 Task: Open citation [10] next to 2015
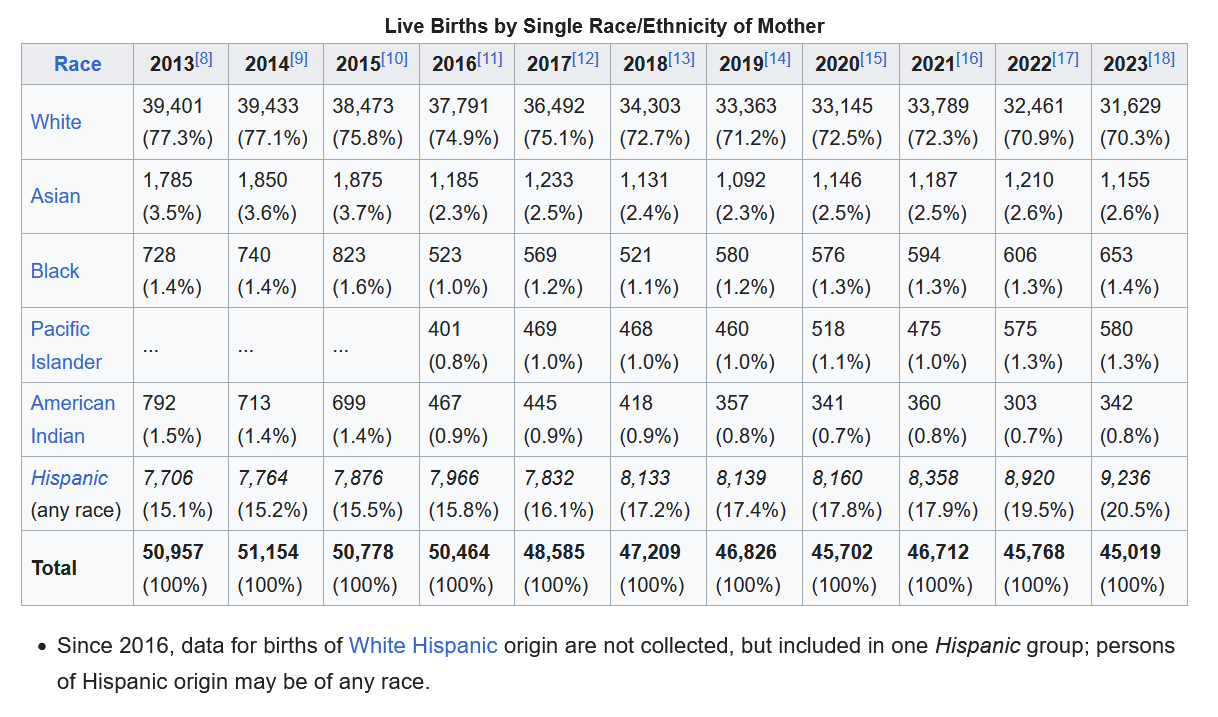[395, 59]
